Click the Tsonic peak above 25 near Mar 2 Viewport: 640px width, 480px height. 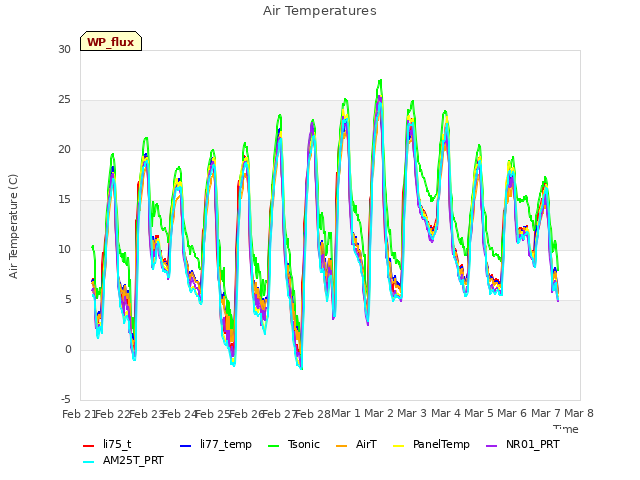[380, 80]
